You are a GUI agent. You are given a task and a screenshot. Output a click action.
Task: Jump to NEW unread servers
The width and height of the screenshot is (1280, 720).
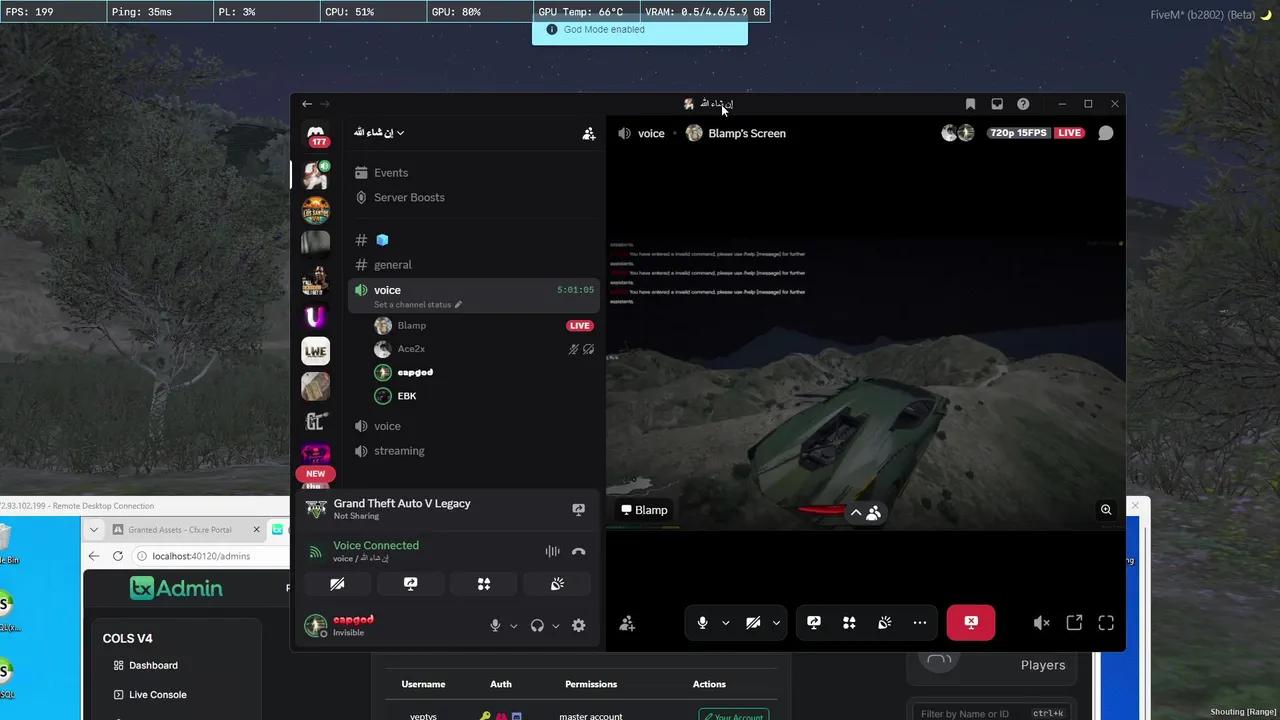[316, 474]
